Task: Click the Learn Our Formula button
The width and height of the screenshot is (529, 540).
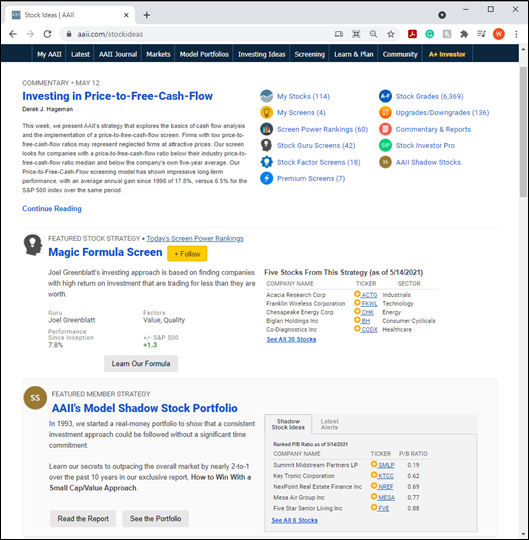Action: pyautogui.click(x=141, y=364)
